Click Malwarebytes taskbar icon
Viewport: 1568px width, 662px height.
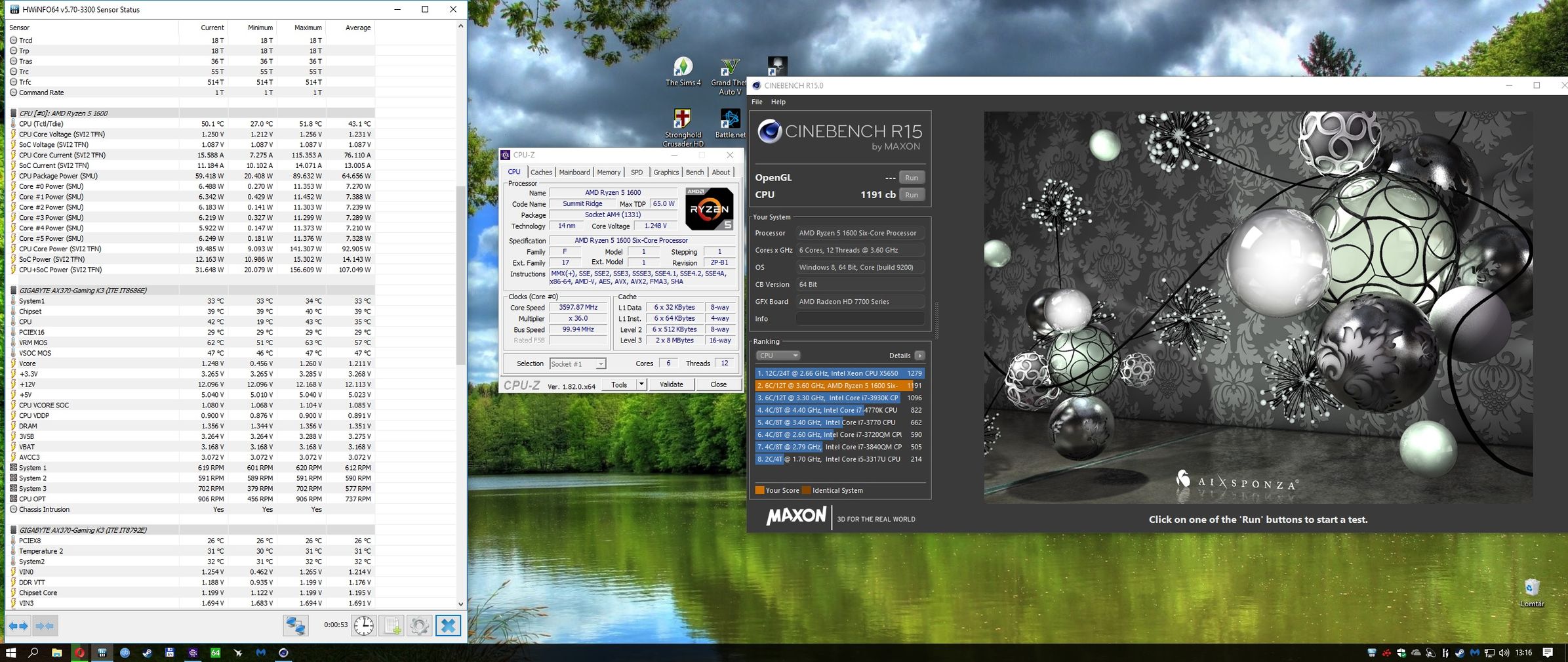click(x=261, y=653)
